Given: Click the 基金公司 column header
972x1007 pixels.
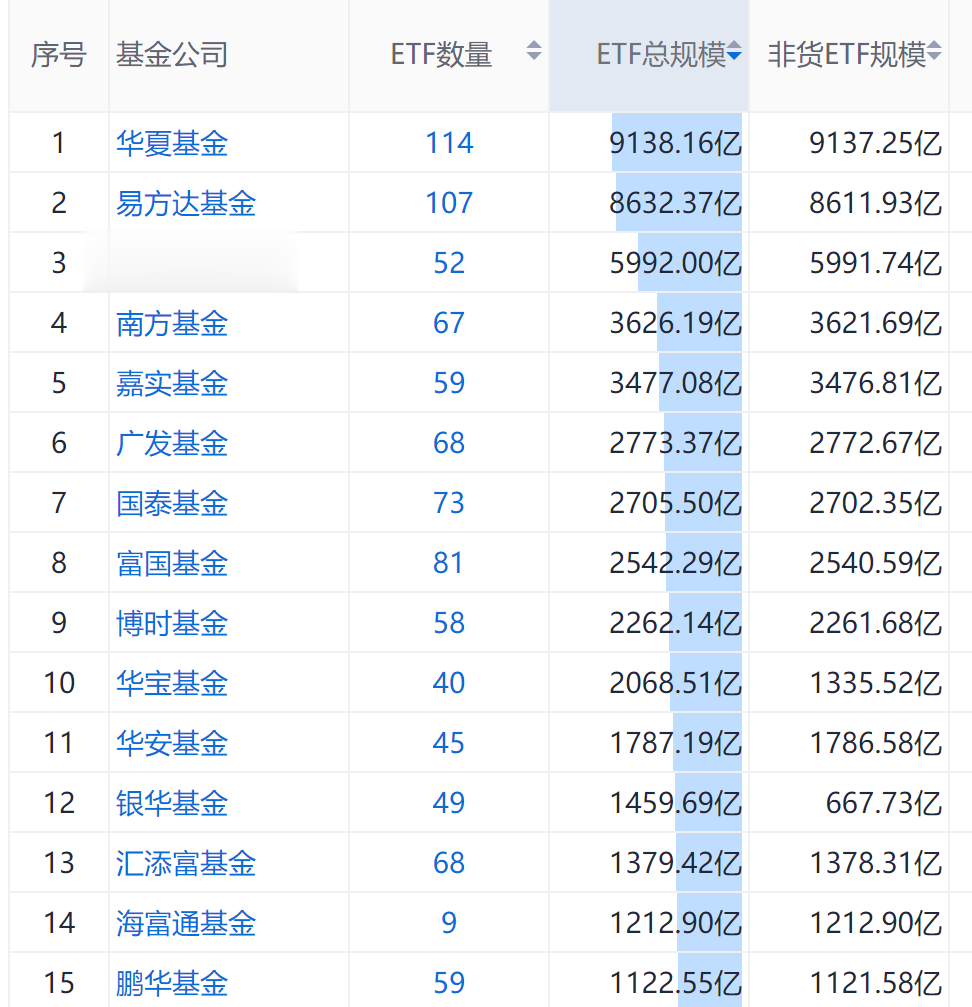Looking at the screenshot, I should click(171, 55).
